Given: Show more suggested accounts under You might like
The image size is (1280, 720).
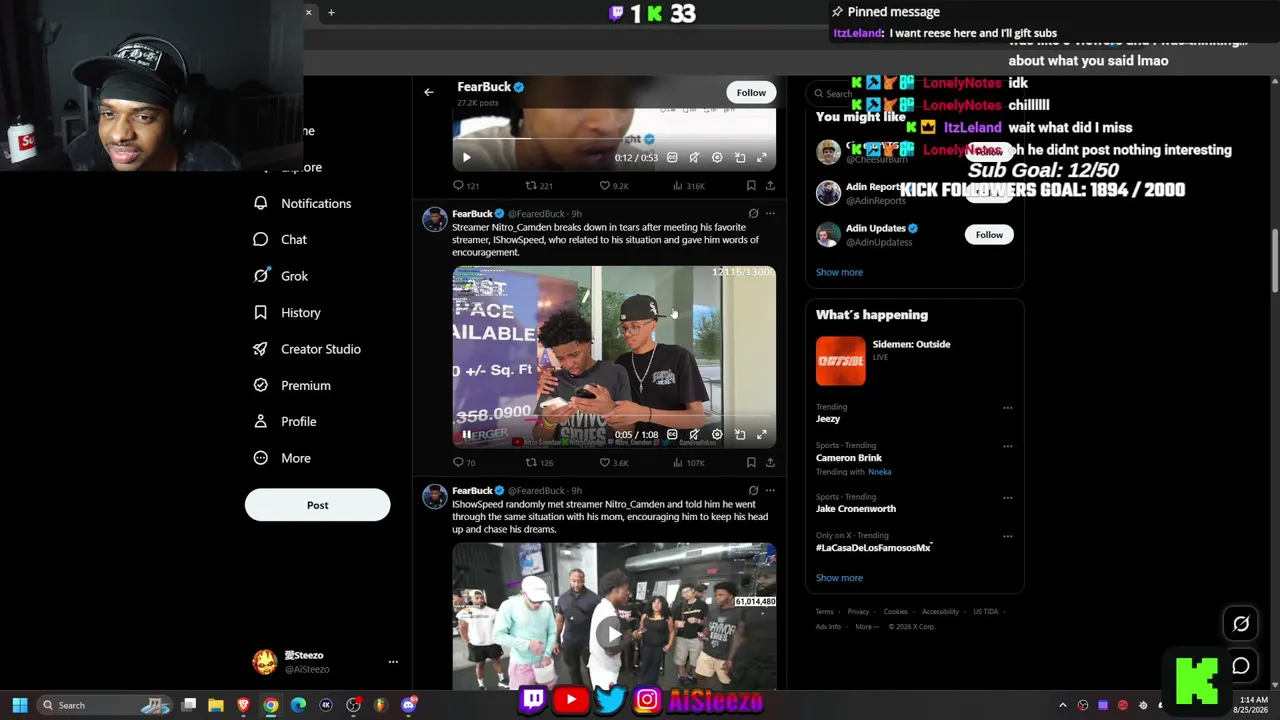Looking at the screenshot, I should 839,272.
